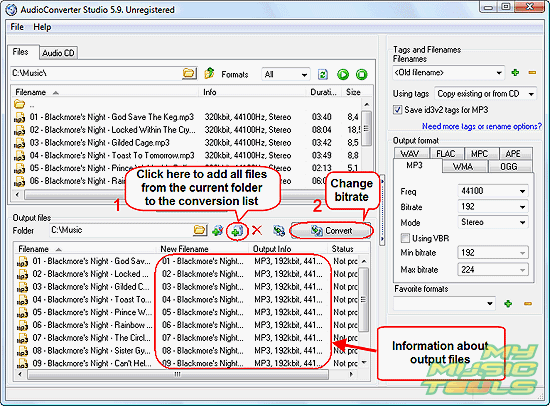Viewport: 550px width, 406px height.
Task: Add favorite format with green plus icon
Action: point(508,304)
